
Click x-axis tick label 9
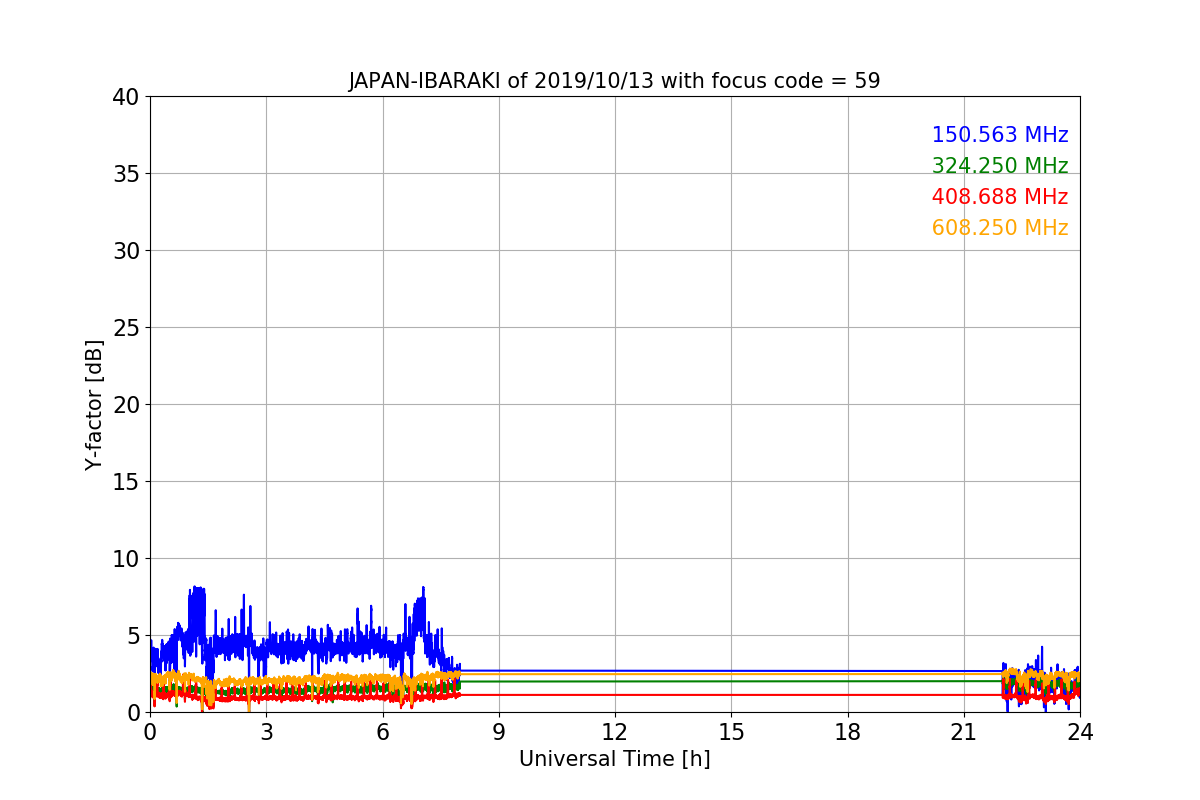[499, 731]
